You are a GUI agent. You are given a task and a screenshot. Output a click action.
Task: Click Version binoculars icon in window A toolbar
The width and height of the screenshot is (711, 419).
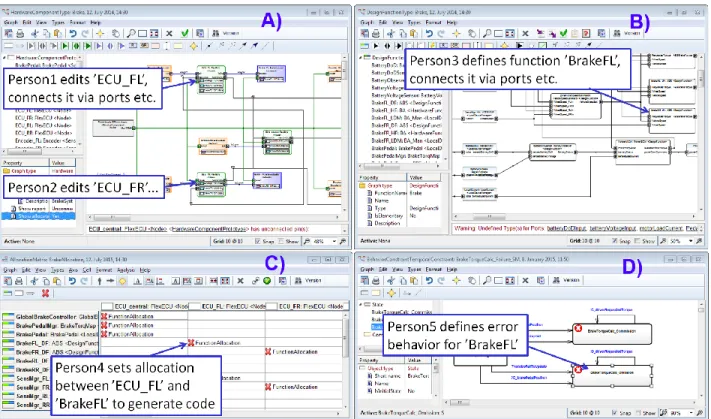pyautogui.click(x=216, y=33)
